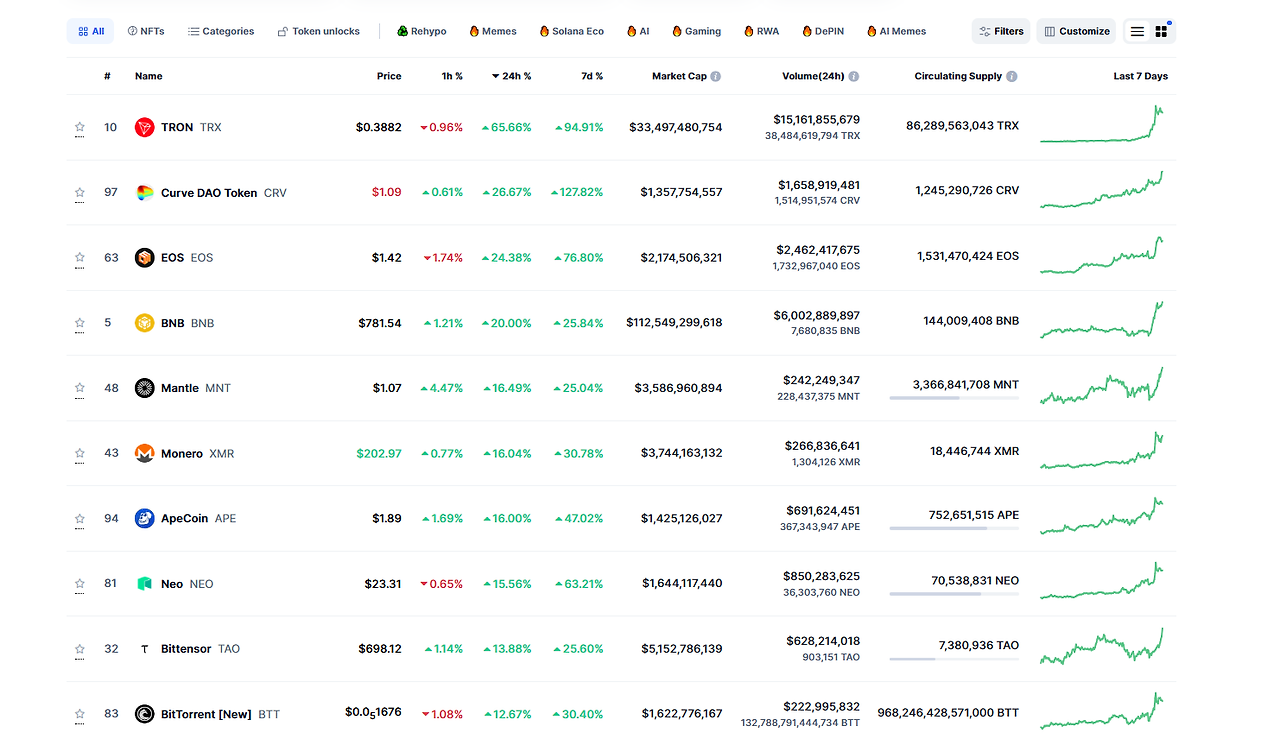Screen dimensions: 1280x739
Task: Sort by Circulating Supply column header
Action: (958, 76)
